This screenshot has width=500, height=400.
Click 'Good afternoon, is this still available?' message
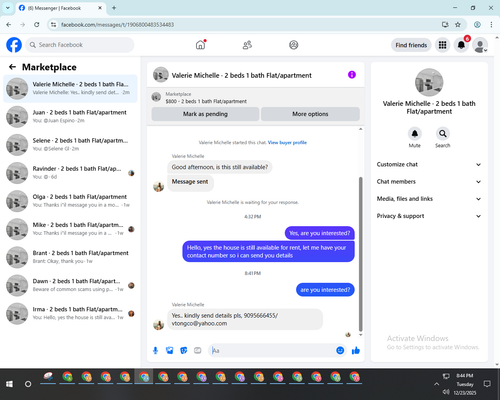point(220,167)
